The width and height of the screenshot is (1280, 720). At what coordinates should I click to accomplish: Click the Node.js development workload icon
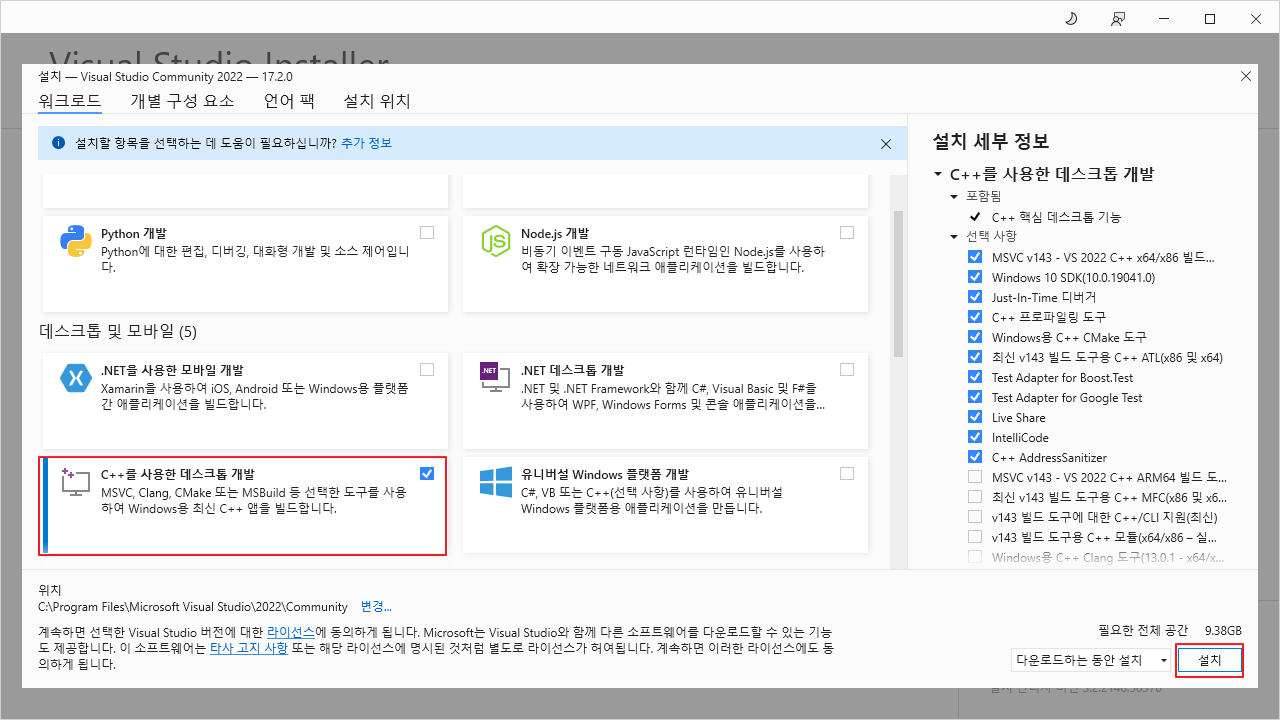click(x=496, y=242)
